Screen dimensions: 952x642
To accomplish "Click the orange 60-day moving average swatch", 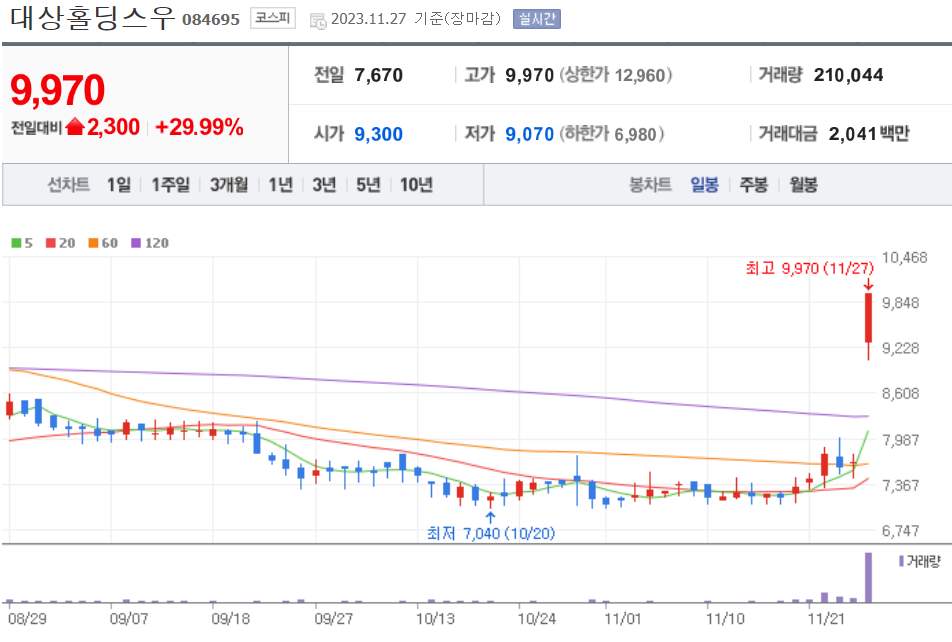I will (94, 243).
